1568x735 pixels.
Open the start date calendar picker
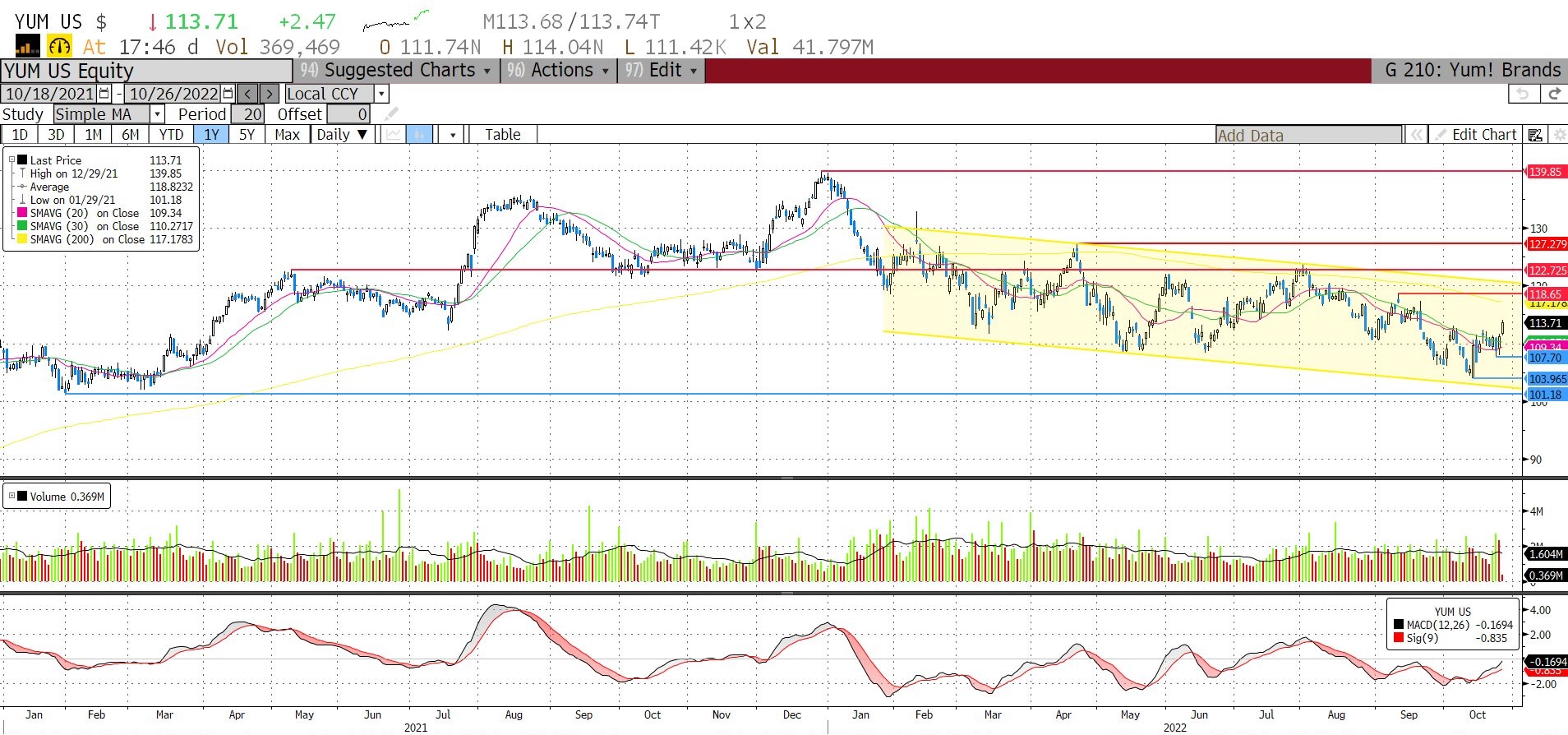coord(104,94)
